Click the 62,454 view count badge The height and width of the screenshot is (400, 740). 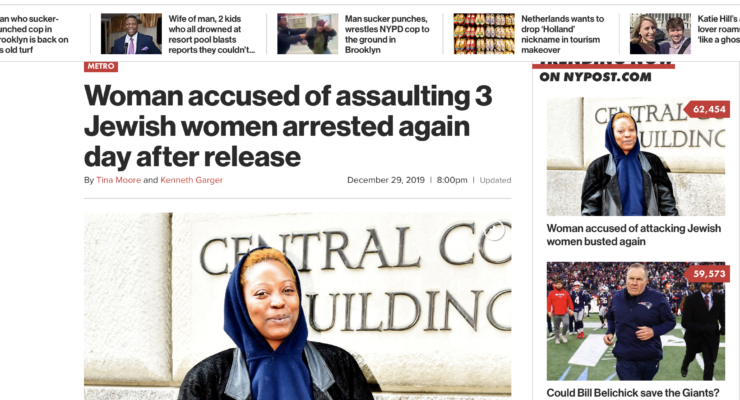(x=708, y=109)
